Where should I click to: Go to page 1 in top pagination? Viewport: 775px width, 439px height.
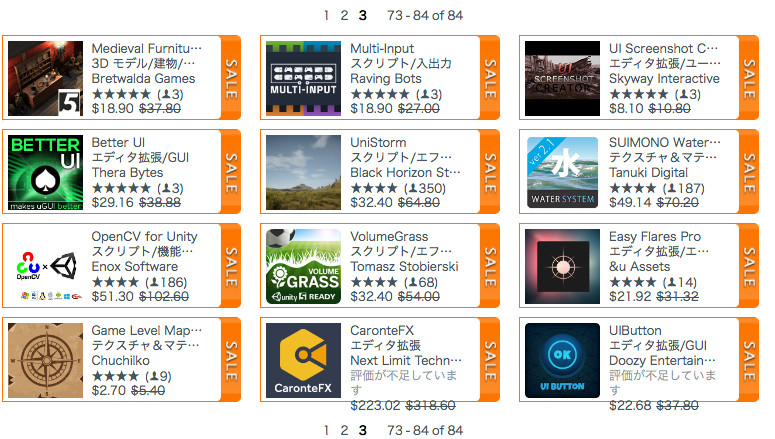pos(327,15)
